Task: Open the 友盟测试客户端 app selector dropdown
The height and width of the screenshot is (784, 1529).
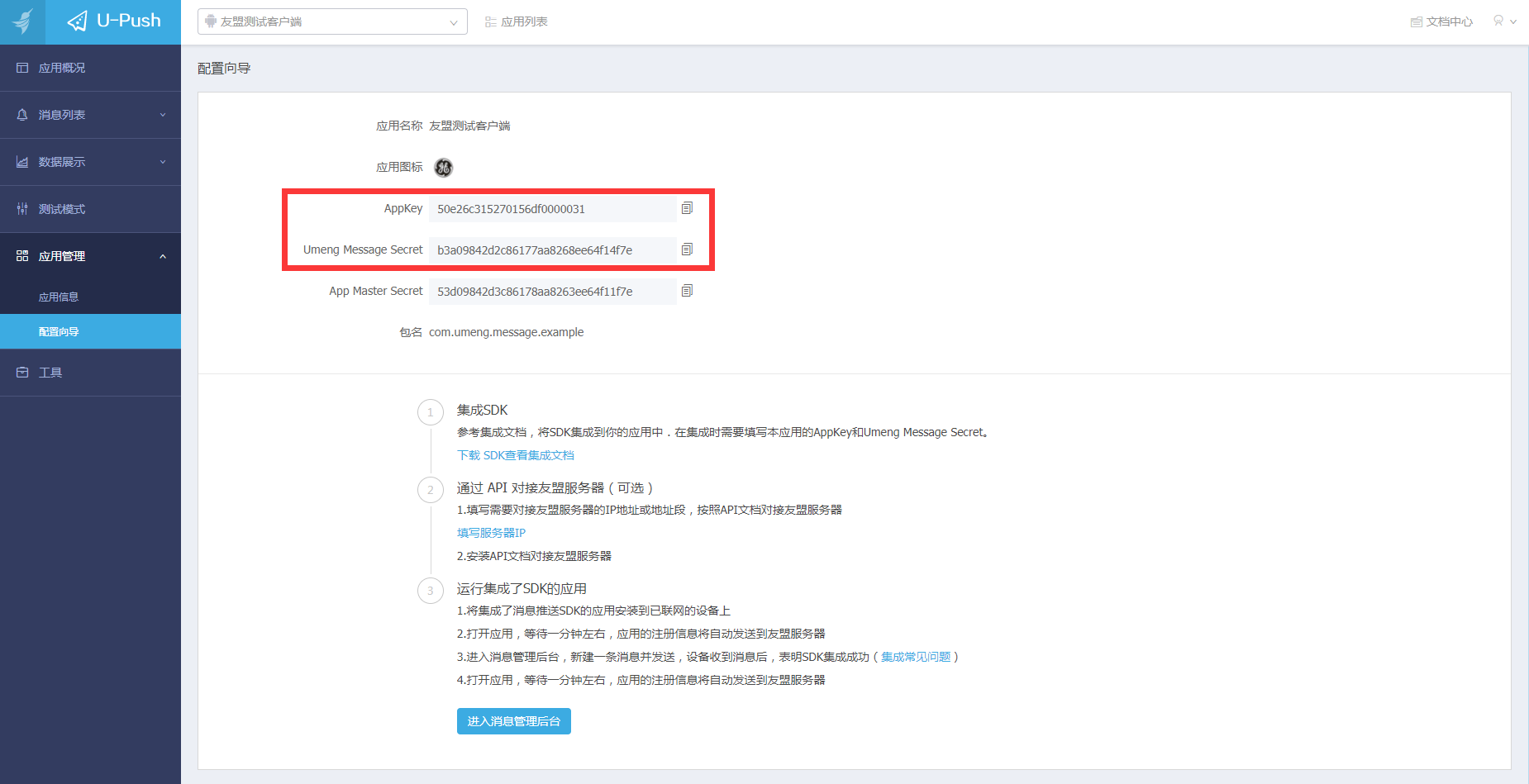Action: point(332,21)
